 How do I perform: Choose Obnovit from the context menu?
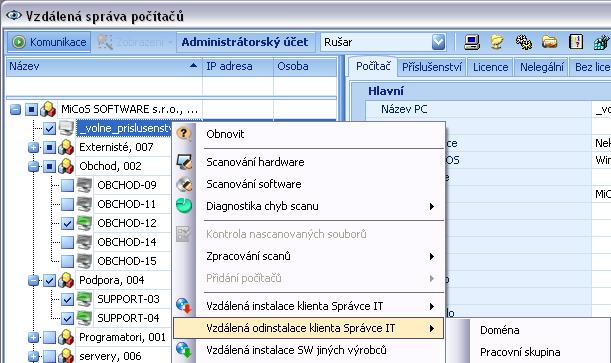309,134
